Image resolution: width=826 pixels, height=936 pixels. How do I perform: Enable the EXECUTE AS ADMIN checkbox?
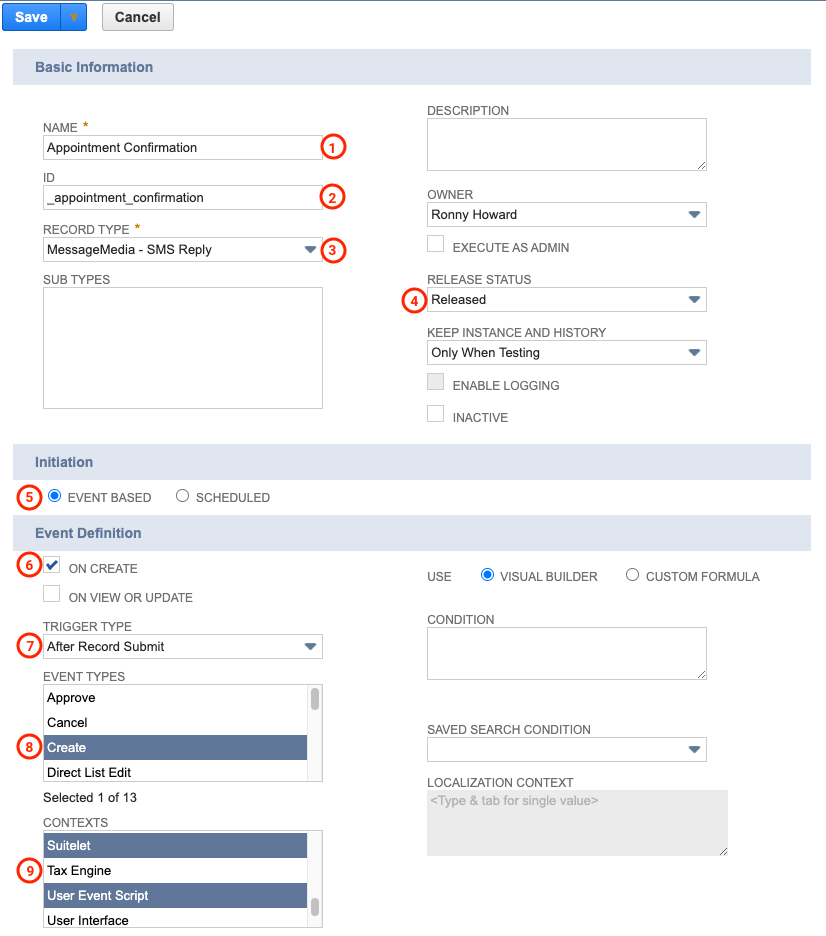(435, 243)
